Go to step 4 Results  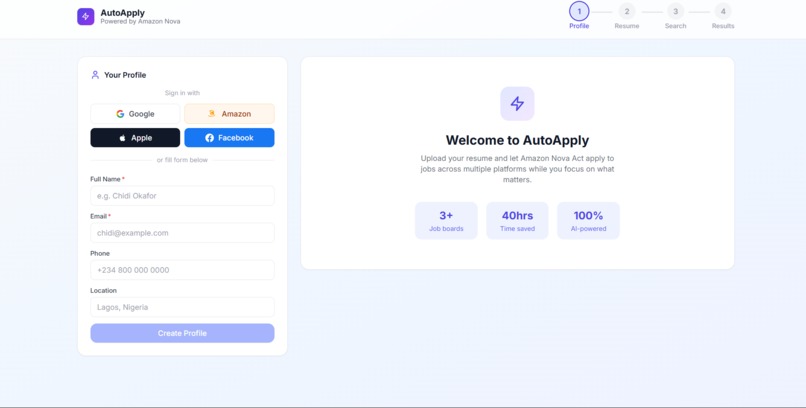coord(723,16)
